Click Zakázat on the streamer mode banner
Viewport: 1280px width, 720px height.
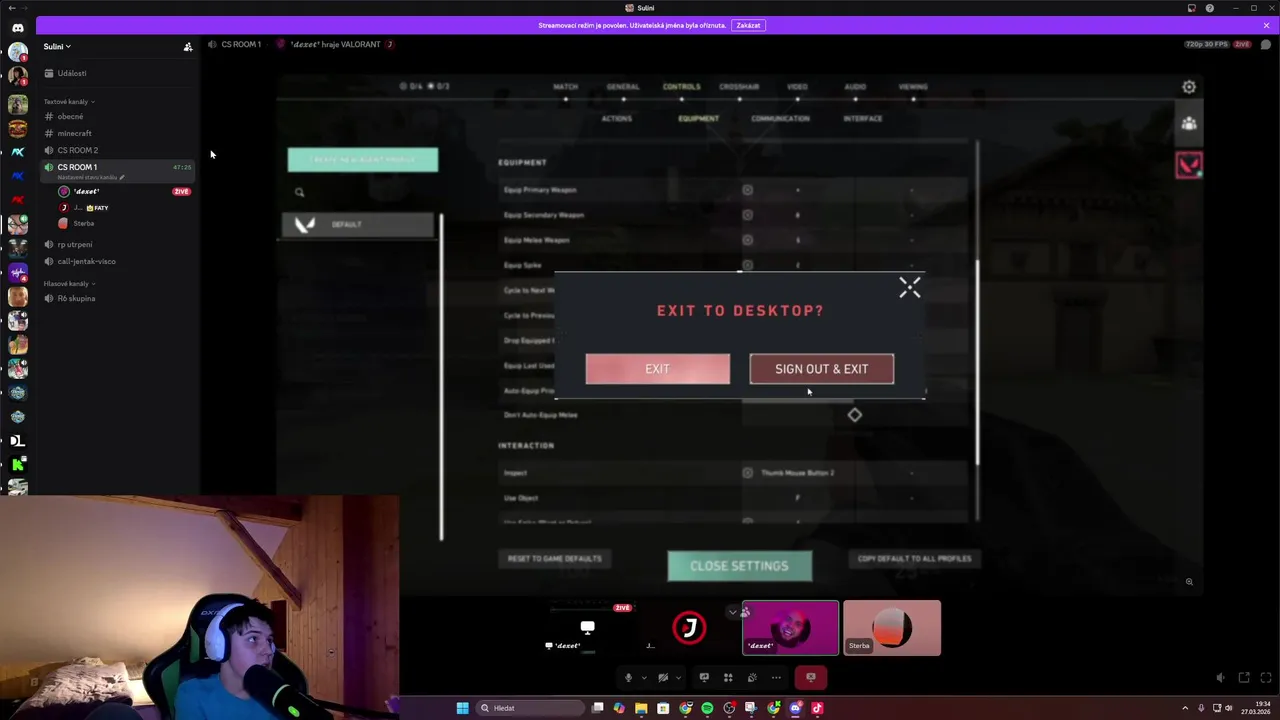point(748,25)
